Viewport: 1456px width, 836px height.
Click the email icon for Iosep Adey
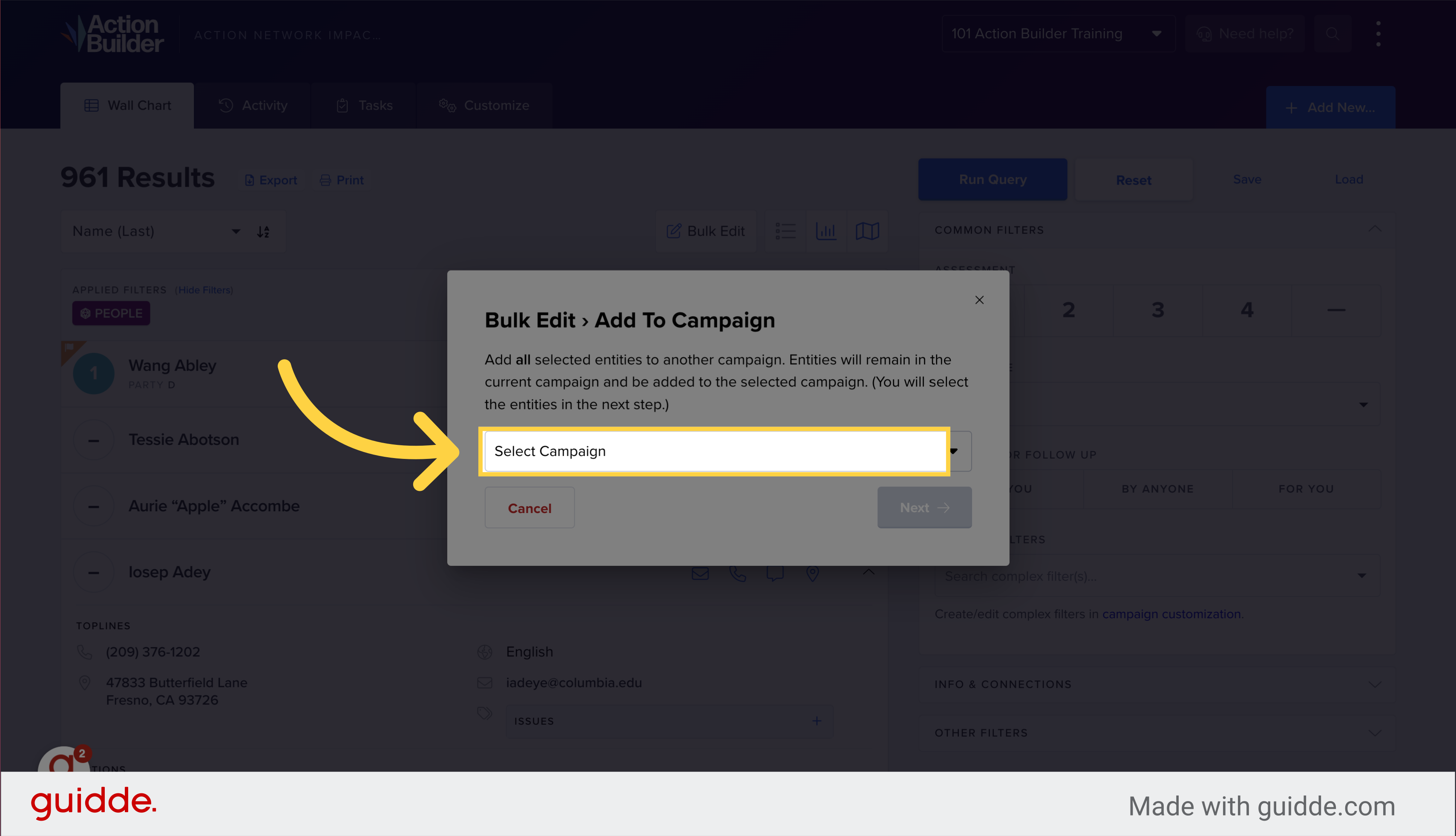(x=699, y=573)
